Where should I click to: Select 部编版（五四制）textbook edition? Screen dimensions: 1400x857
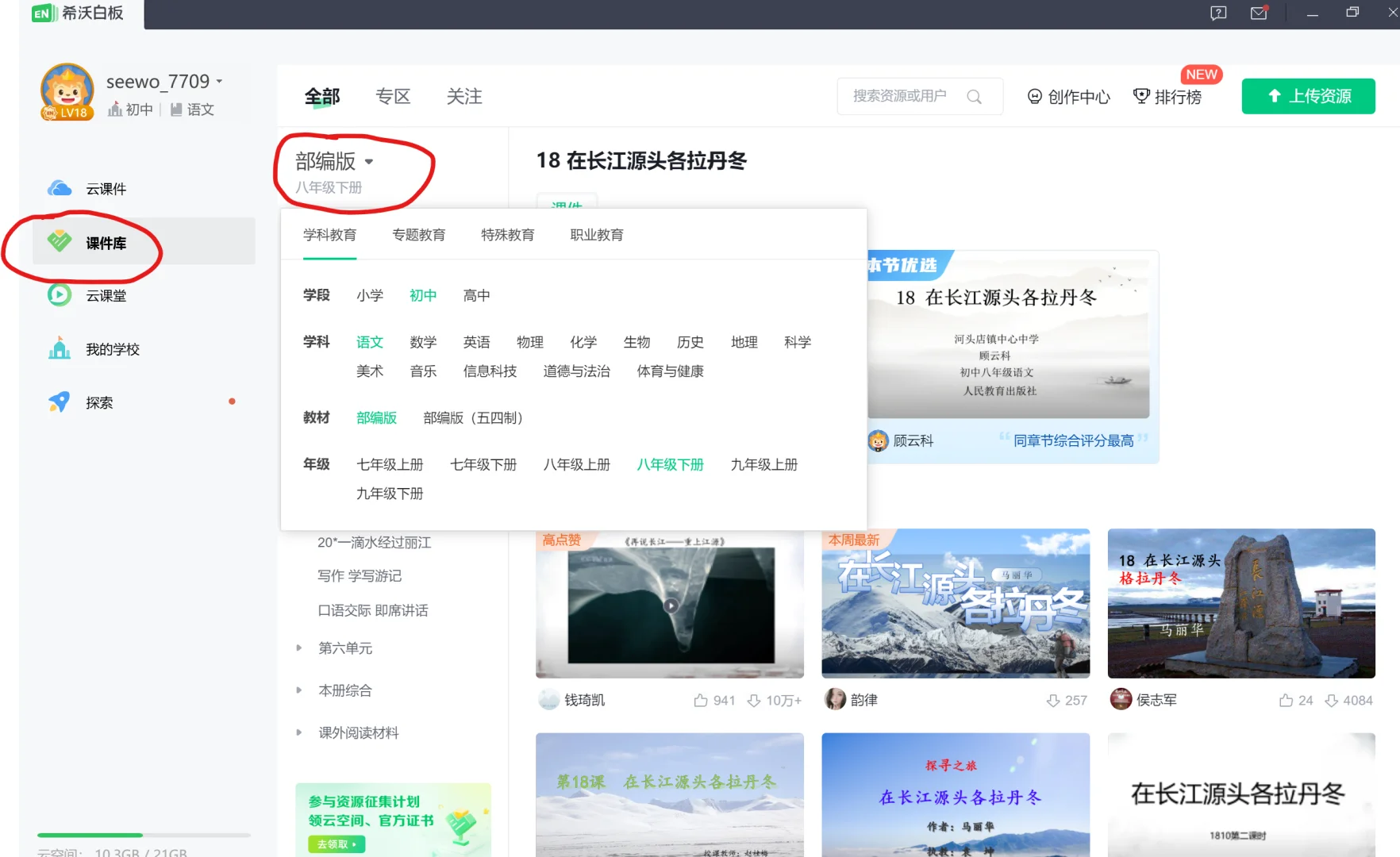(x=472, y=418)
